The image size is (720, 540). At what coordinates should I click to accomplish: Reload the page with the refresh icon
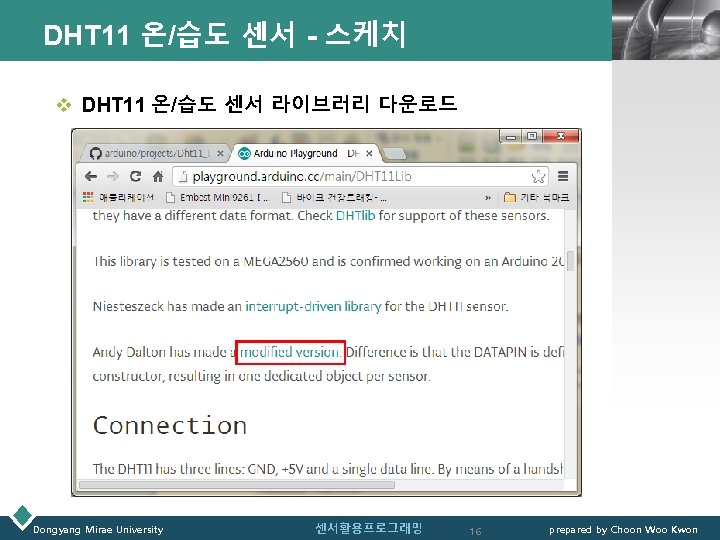[x=135, y=176]
